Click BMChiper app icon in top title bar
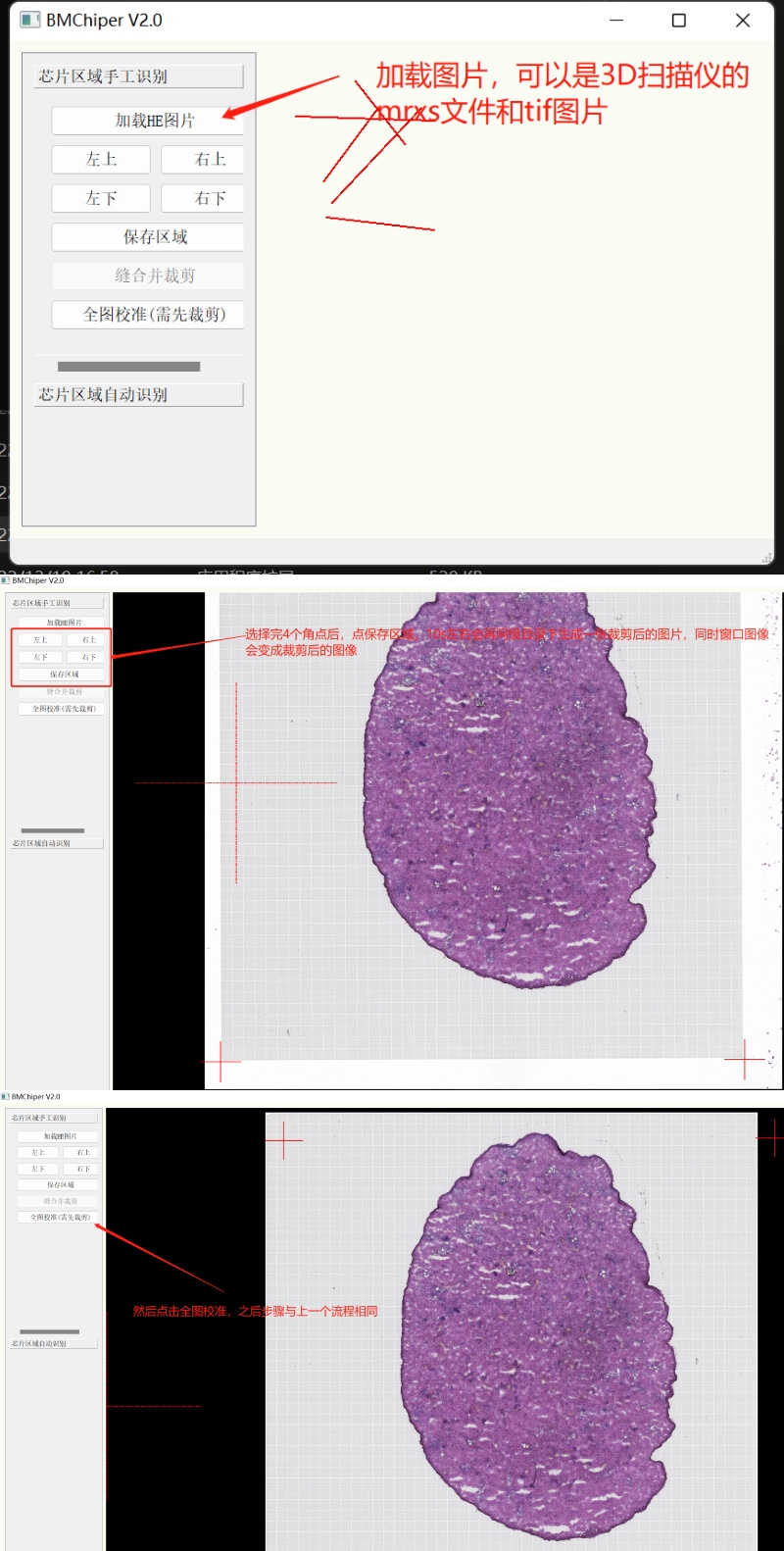 click(x=30, y=21)
